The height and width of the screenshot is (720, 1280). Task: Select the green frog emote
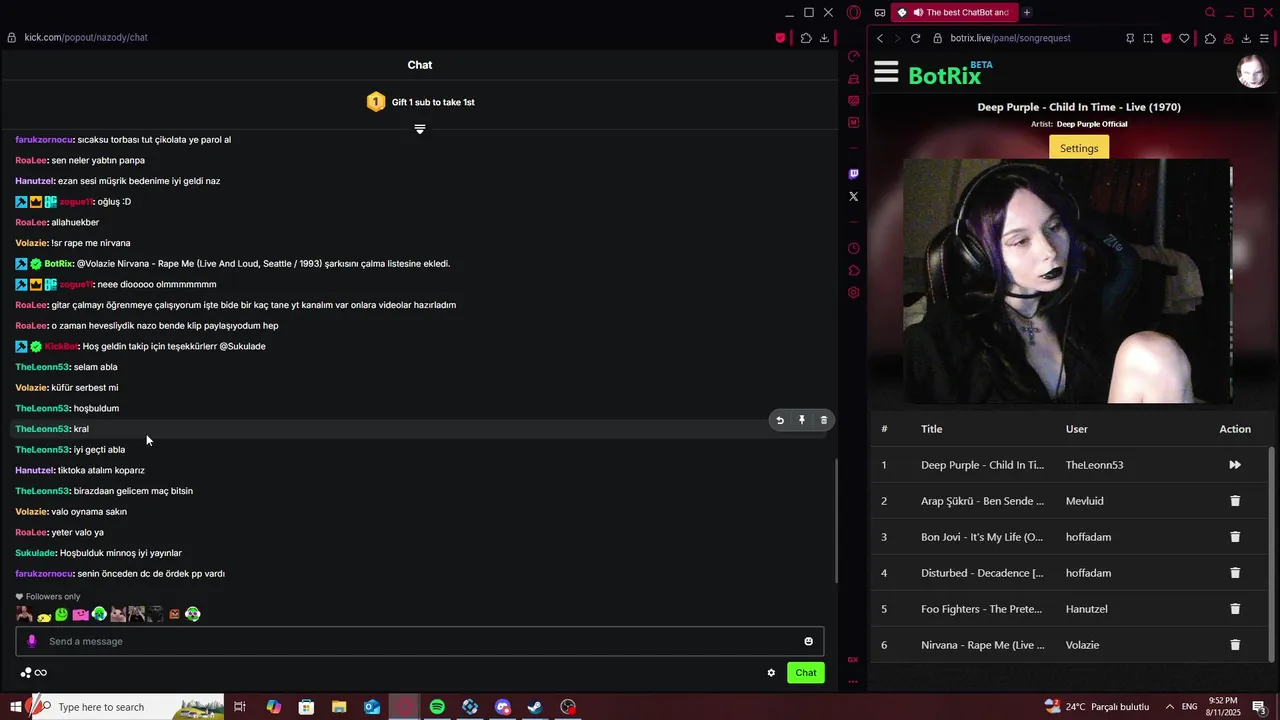click(x=61, y=614)
